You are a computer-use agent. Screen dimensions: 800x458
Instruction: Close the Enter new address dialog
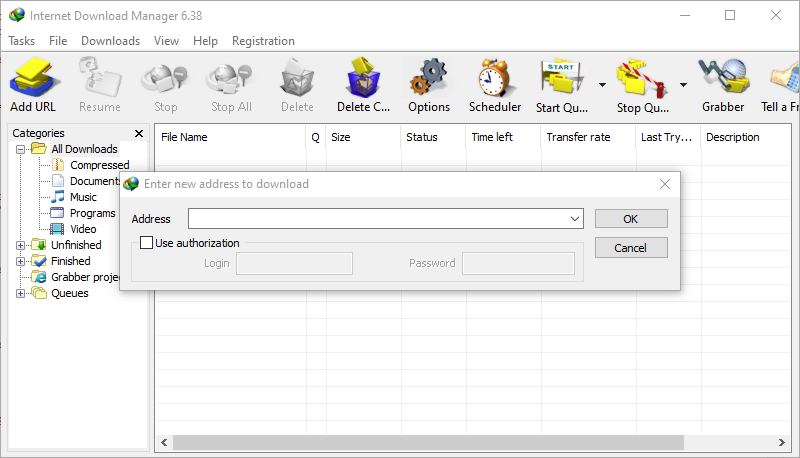(x=665, y=184)
